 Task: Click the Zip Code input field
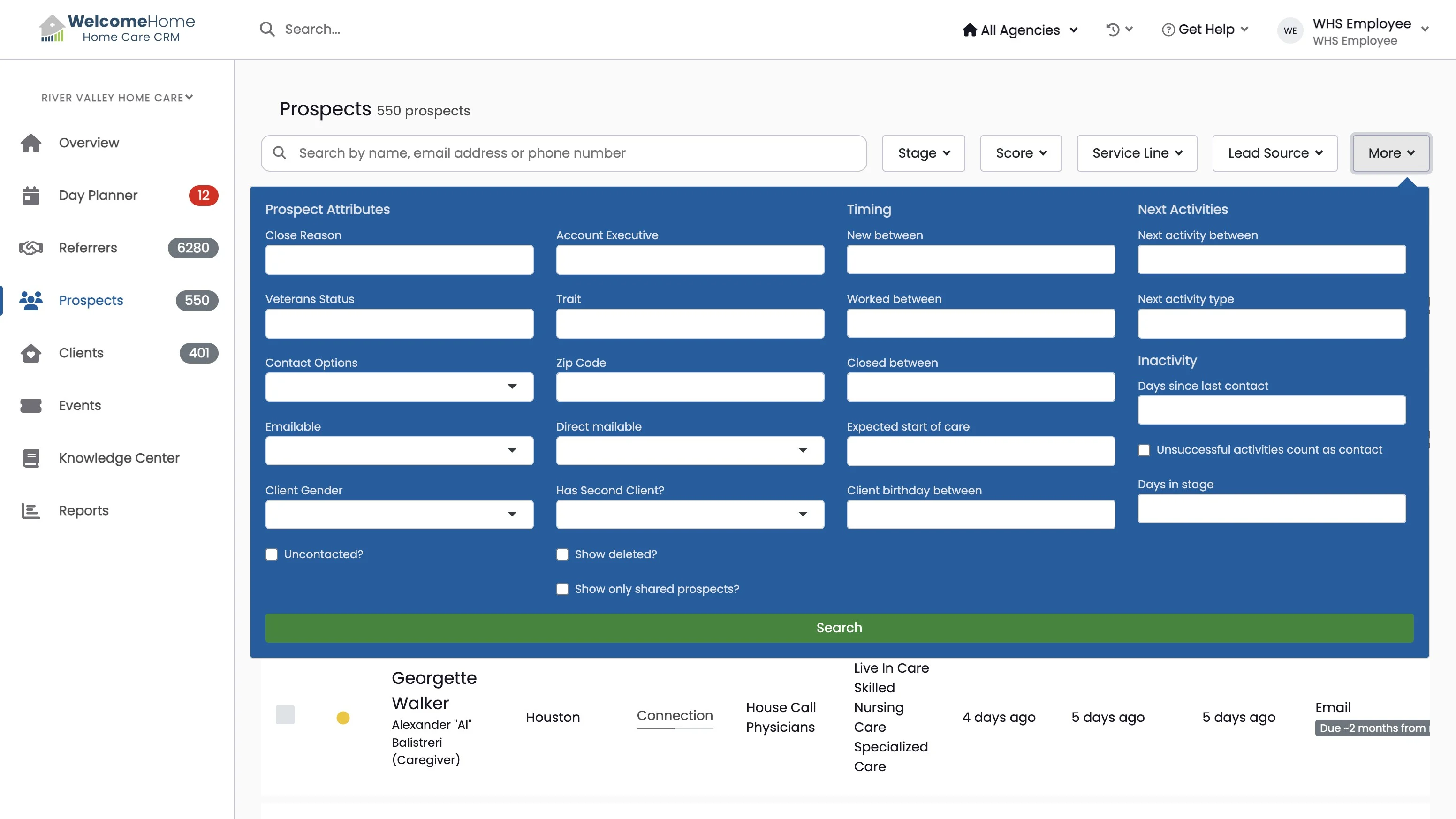coord(690,387)
